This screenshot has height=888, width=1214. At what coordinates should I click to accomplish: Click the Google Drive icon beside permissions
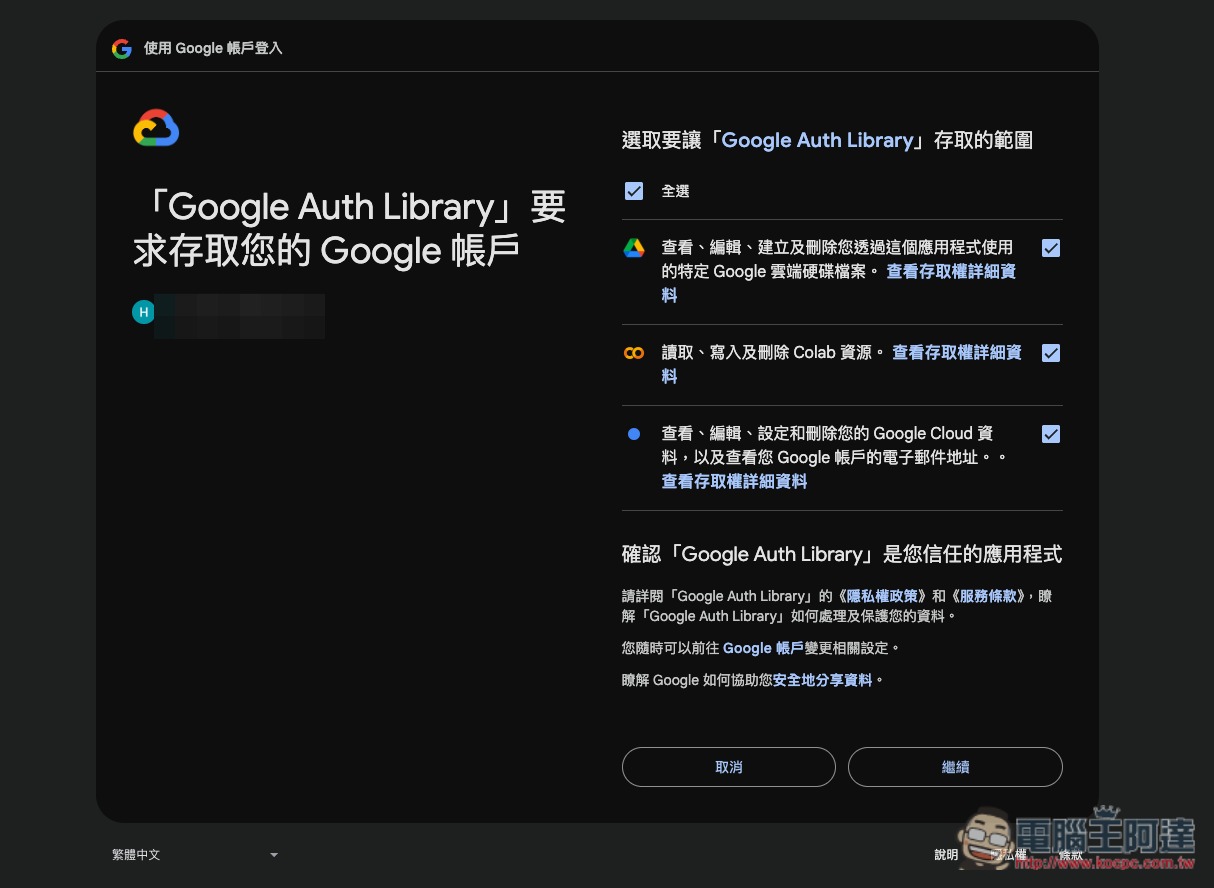(x=634, y=248)
